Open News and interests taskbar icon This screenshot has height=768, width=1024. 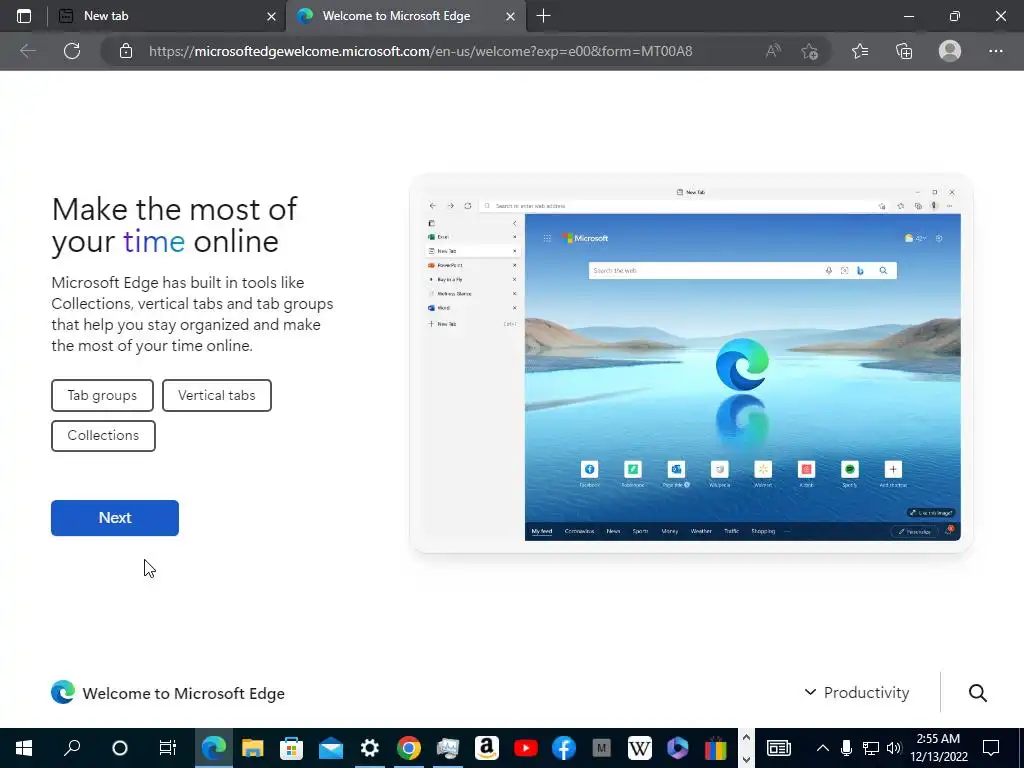coord(778,748)
